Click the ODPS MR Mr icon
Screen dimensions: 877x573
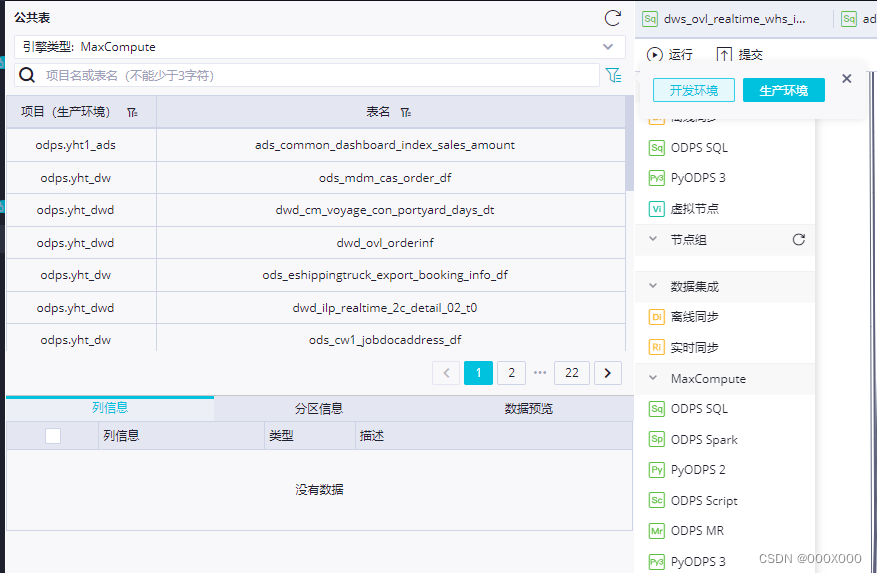[x=657, y=530]
